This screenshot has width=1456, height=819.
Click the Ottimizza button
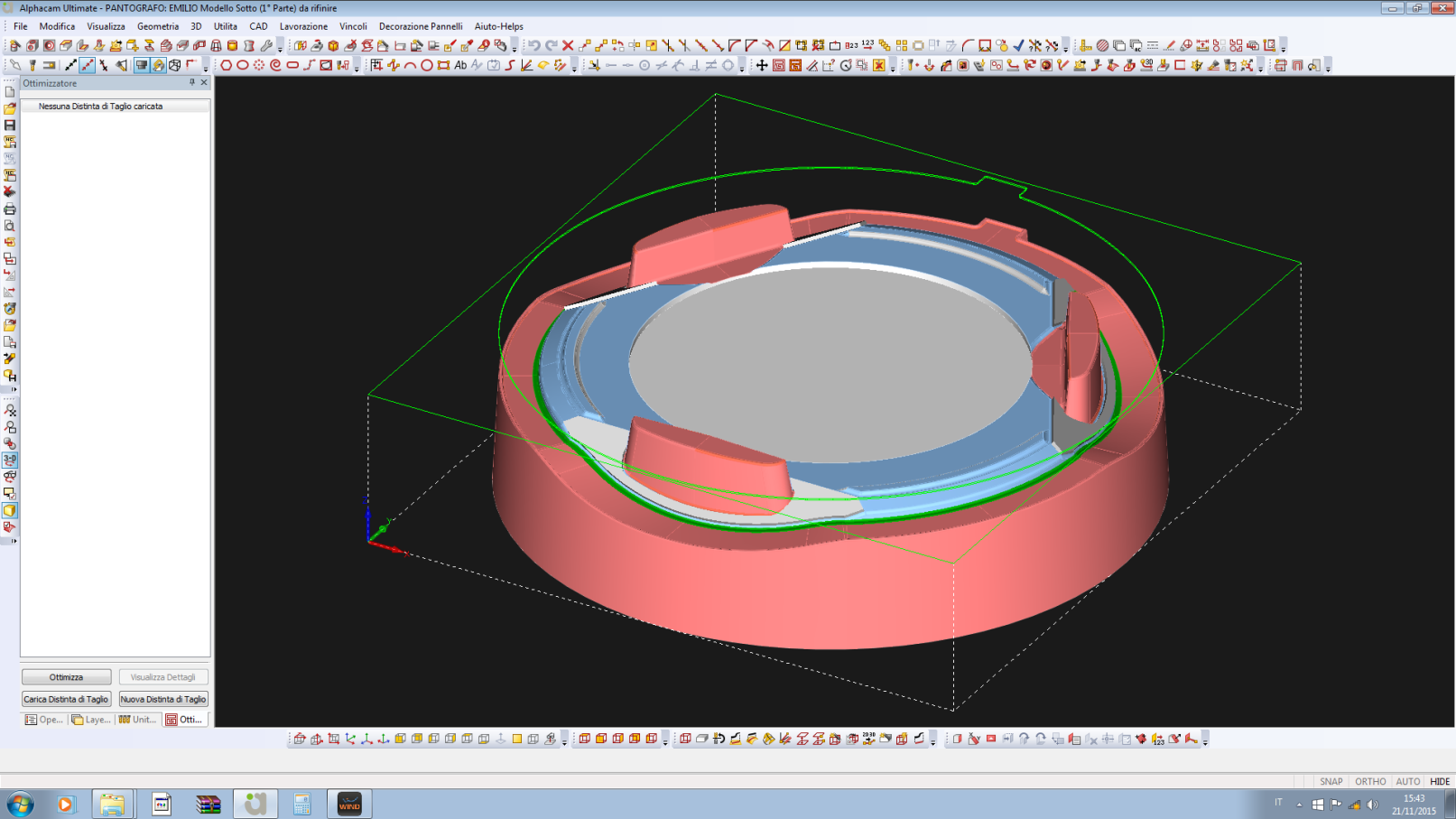point(66,677)
